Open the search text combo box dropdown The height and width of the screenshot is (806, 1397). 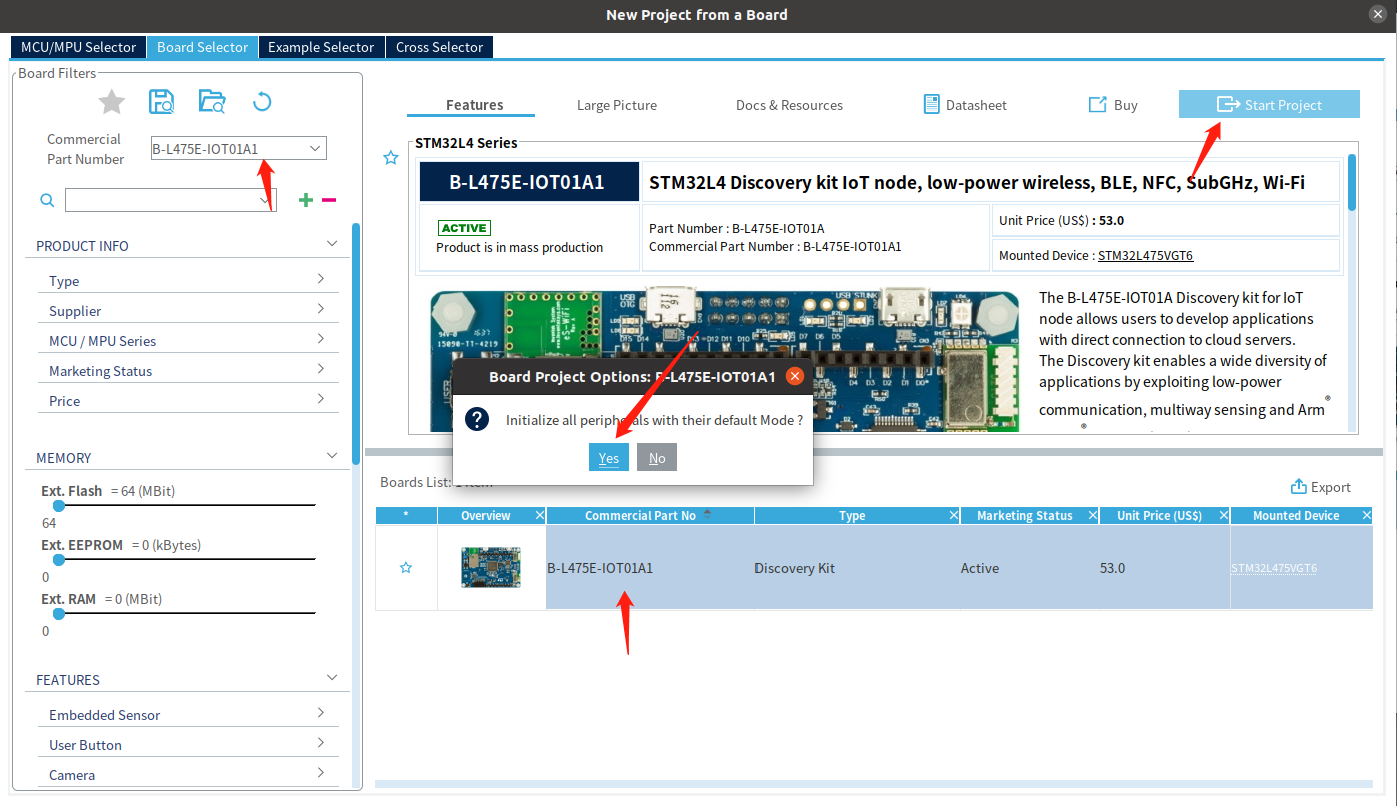[x=266, y=200]
